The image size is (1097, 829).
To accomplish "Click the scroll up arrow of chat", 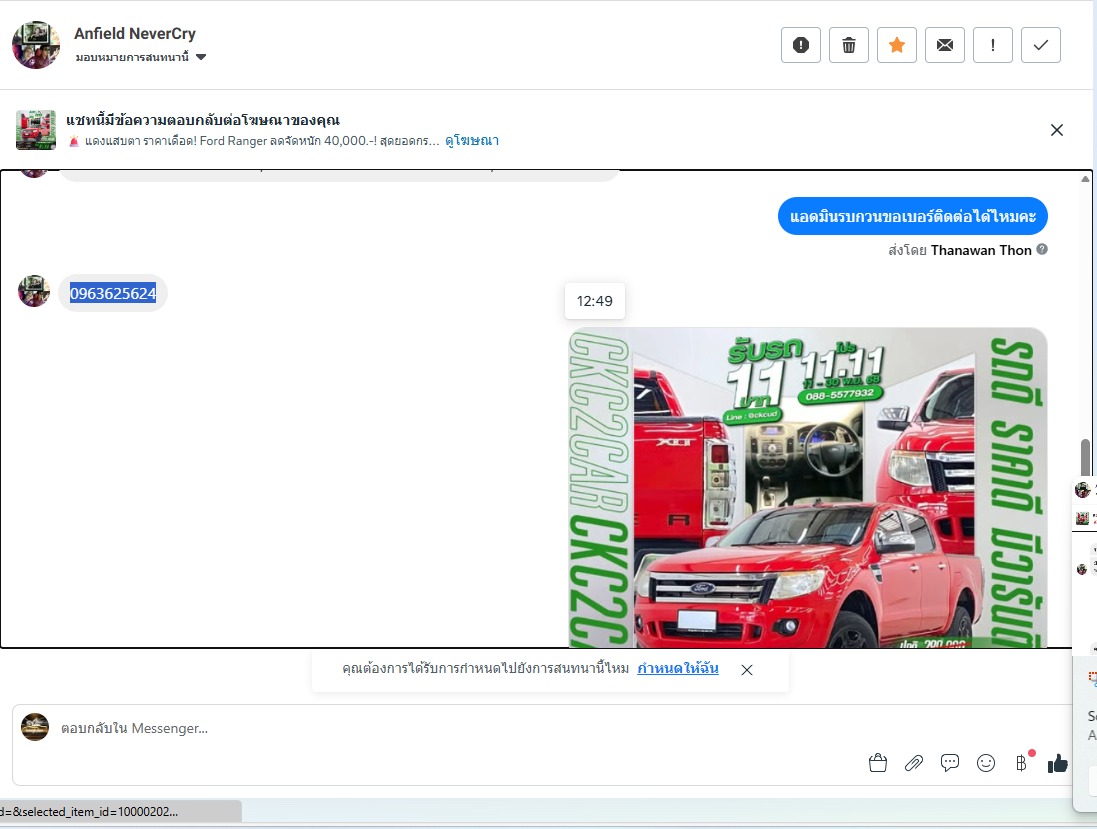I will [x=1085, y=179].
